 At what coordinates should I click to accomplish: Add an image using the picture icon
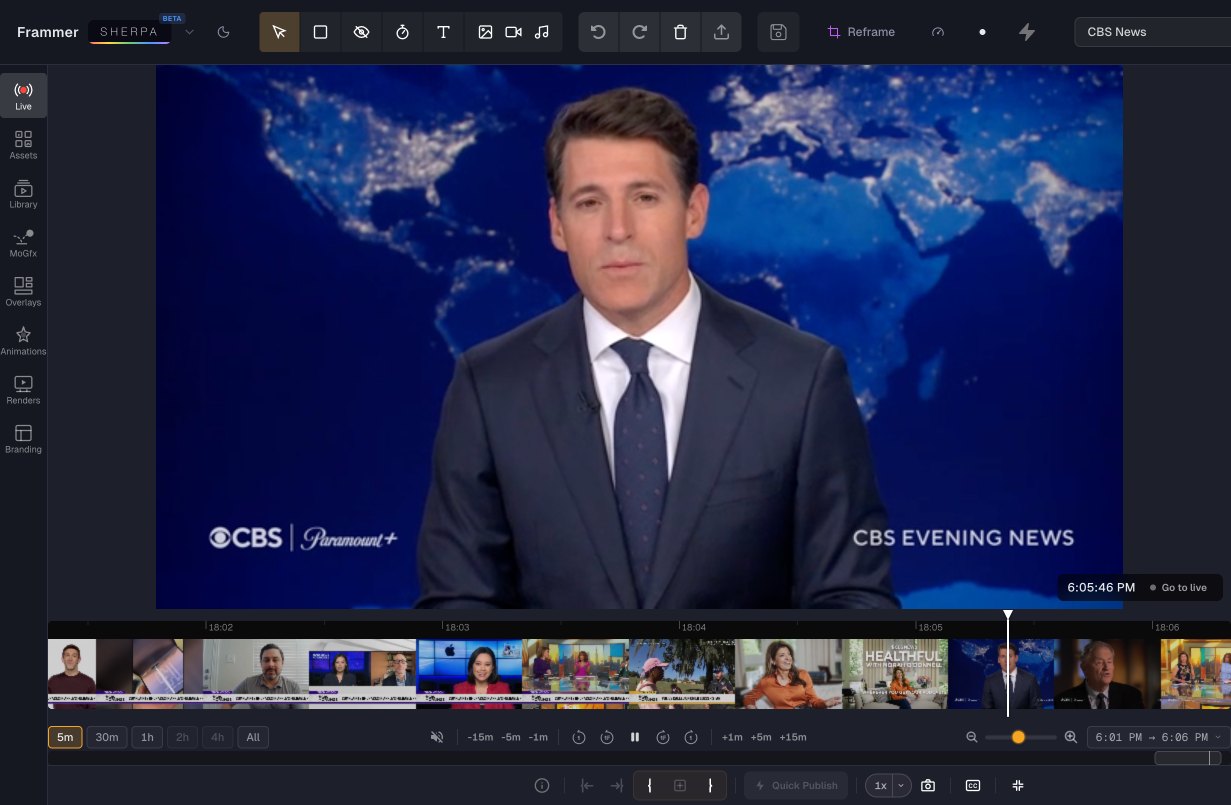(x=485, y=32)
